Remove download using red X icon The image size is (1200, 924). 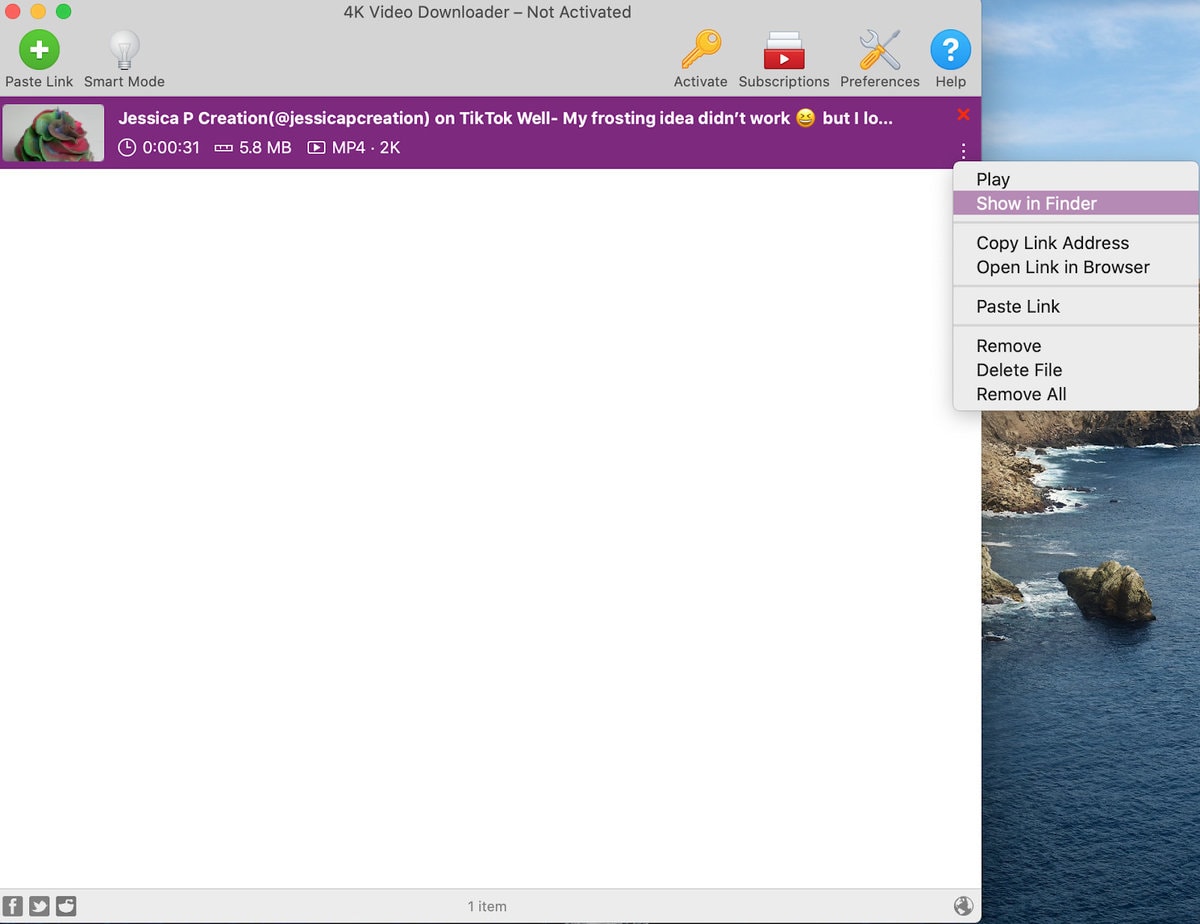pos(963,114)
